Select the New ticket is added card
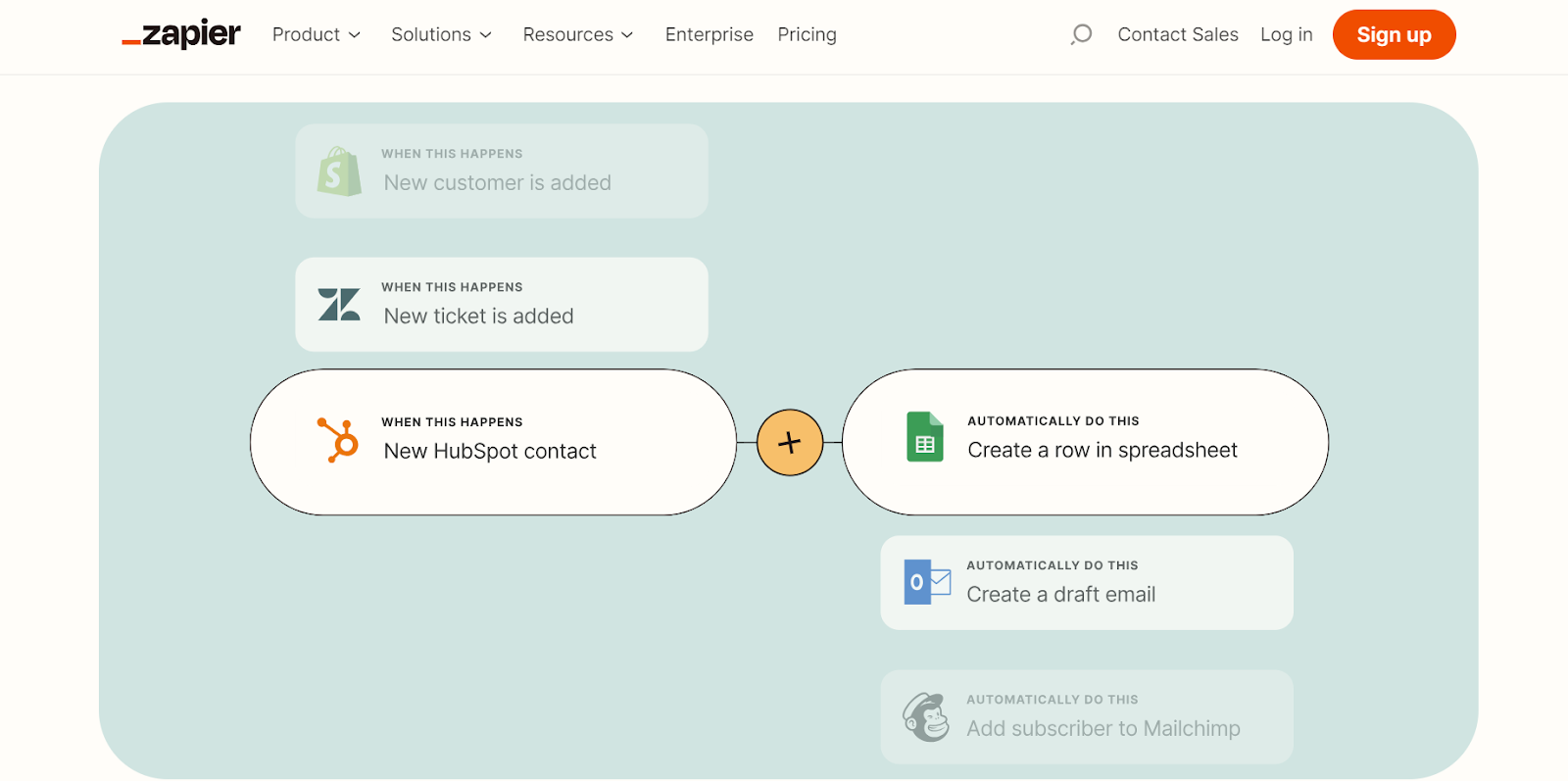 [x=502, y=305]
